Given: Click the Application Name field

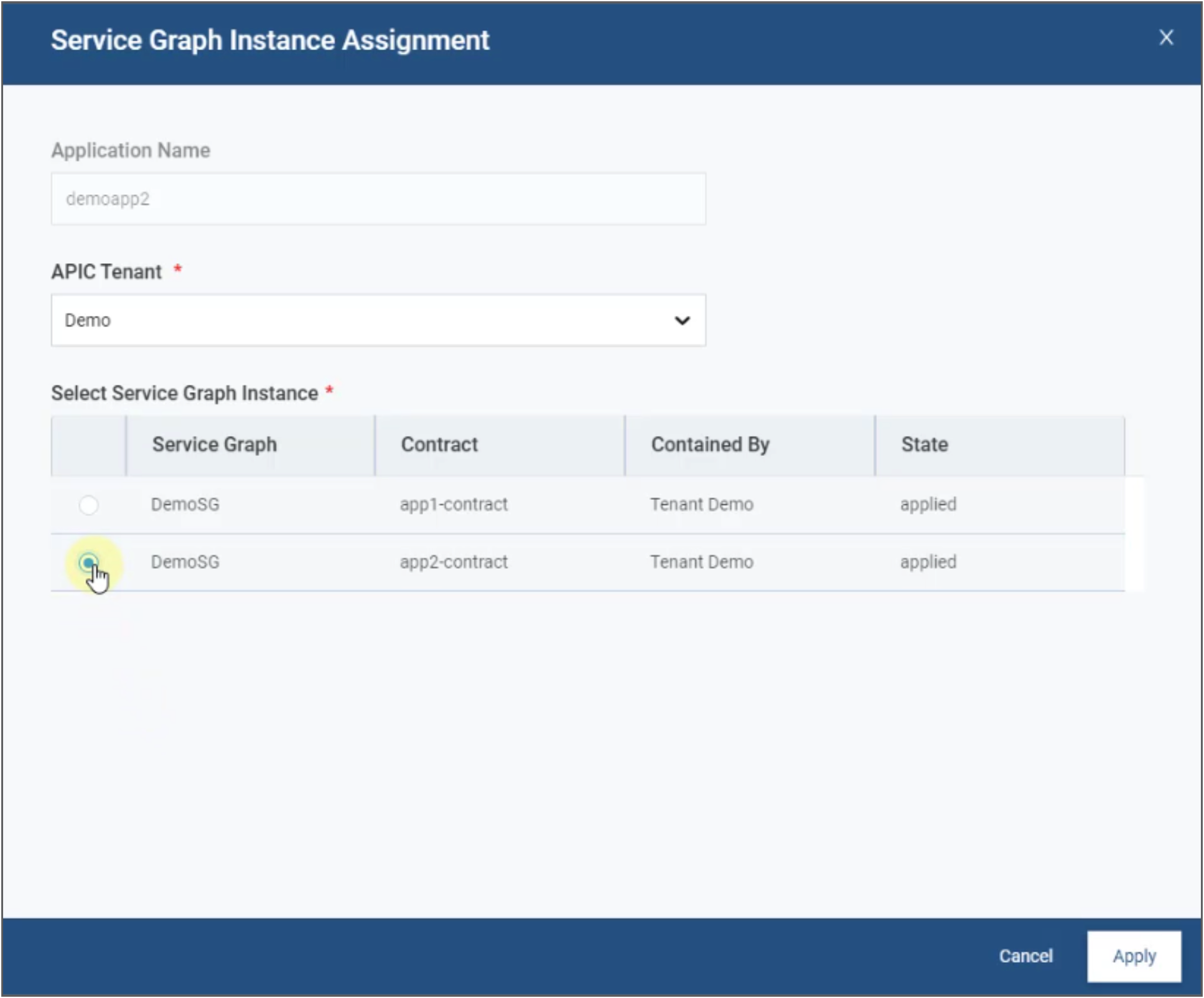Looking at the screenshot, I should (378, 199).
